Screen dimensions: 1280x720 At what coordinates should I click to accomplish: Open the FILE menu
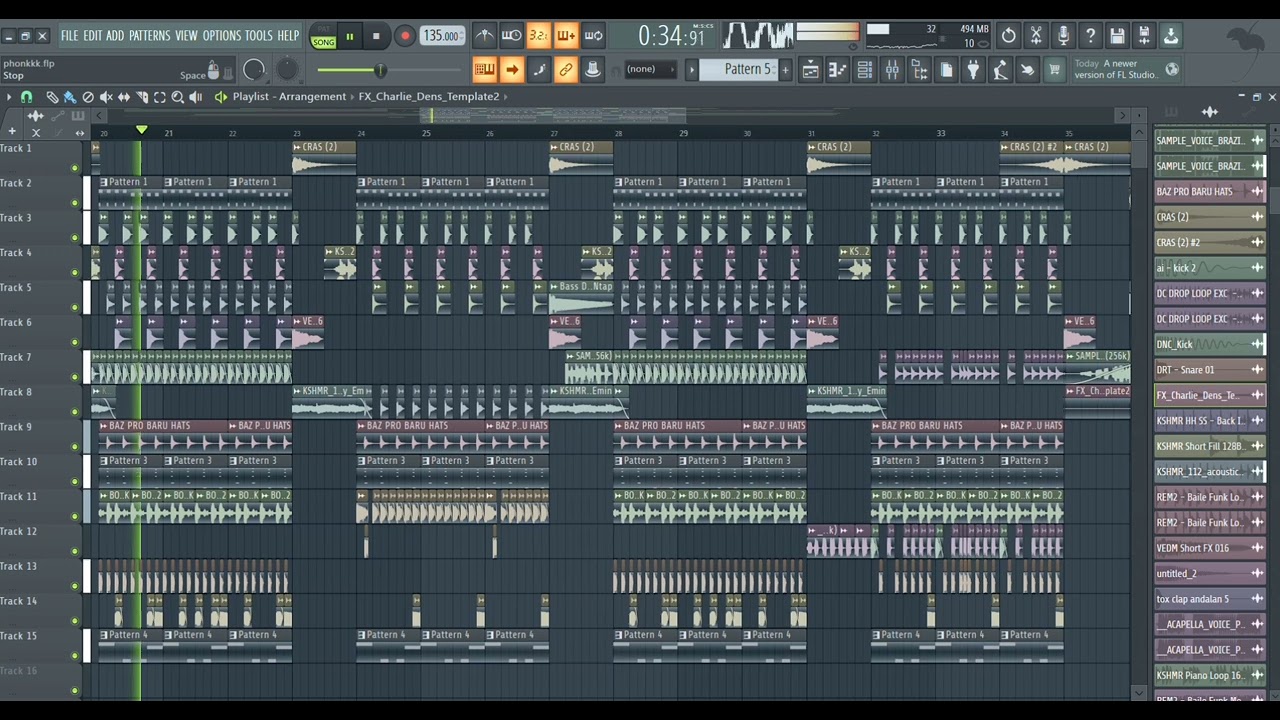[69, 36]
